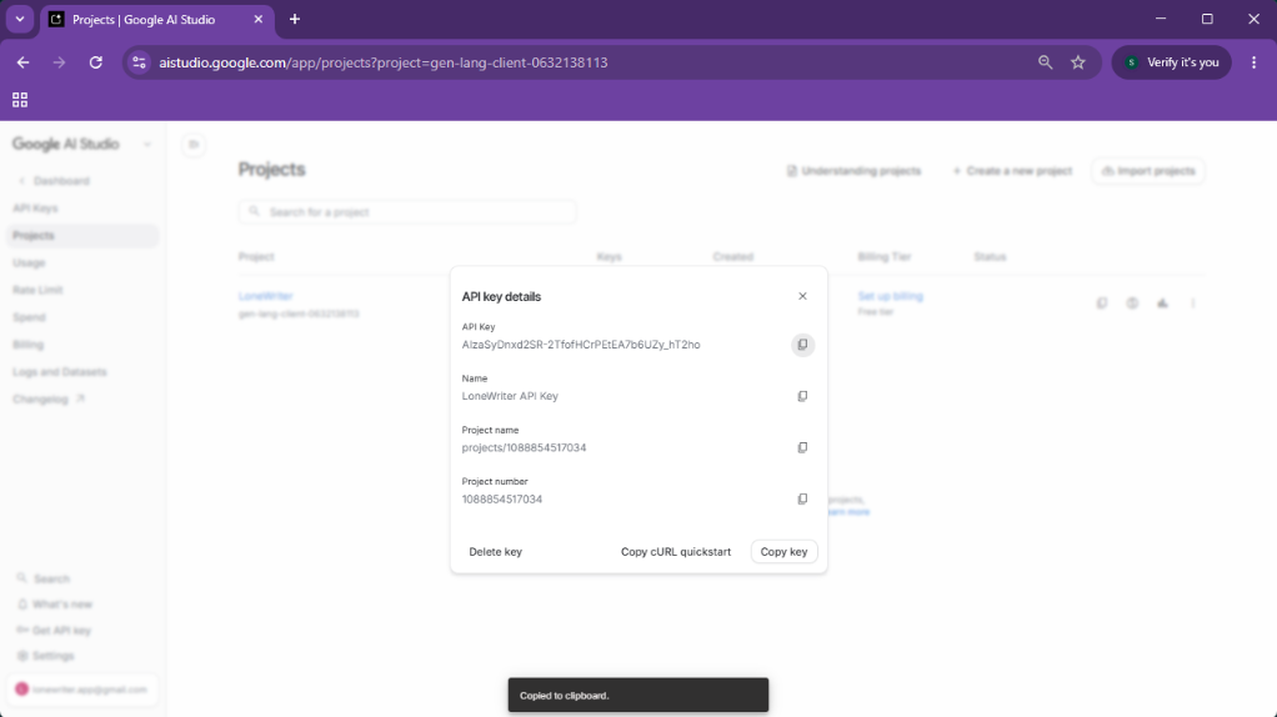Go forward in browser history
This screenshot has width=1277, height=717.
tap(59, 62)
